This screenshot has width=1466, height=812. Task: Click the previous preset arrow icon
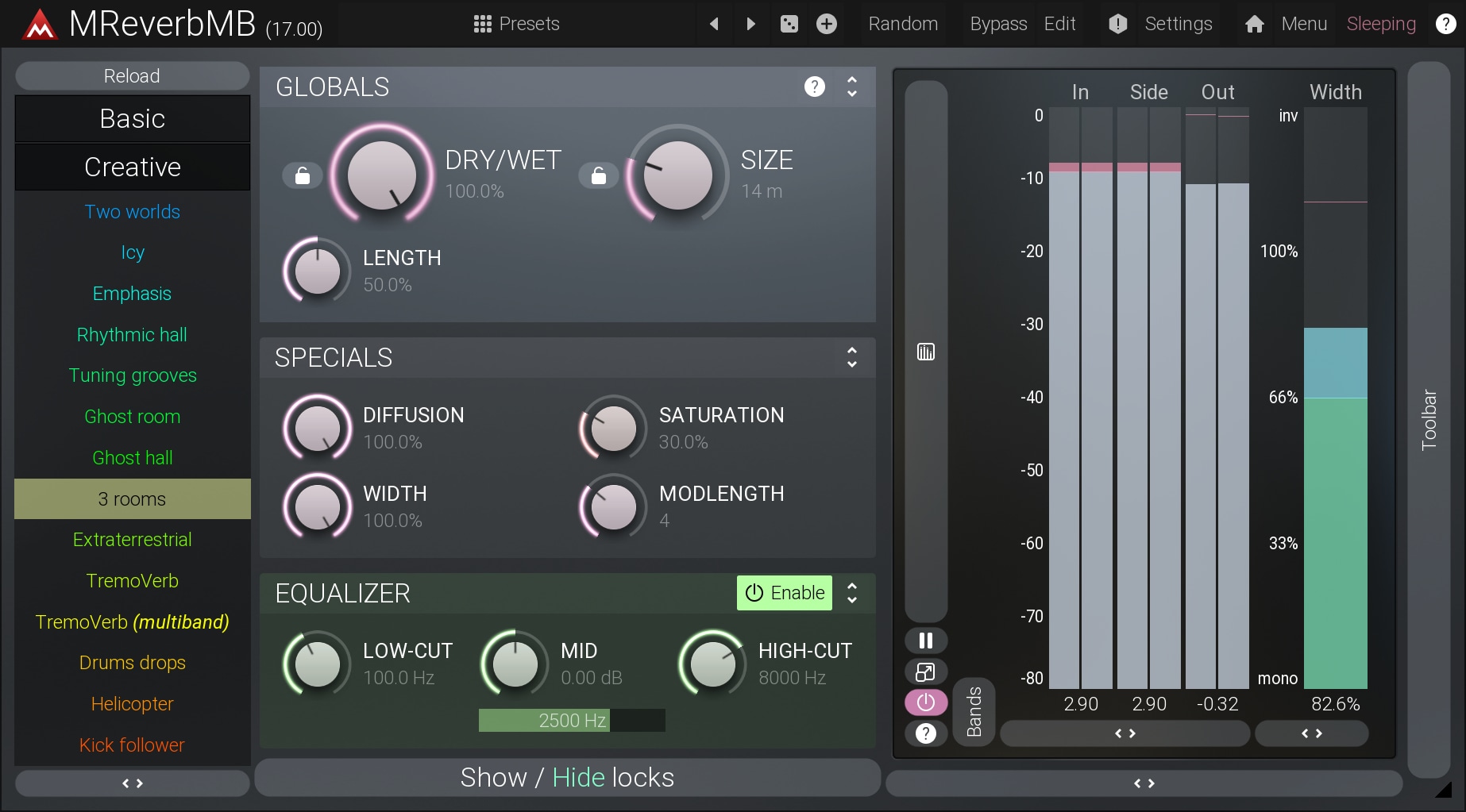(x=714, y=24)
